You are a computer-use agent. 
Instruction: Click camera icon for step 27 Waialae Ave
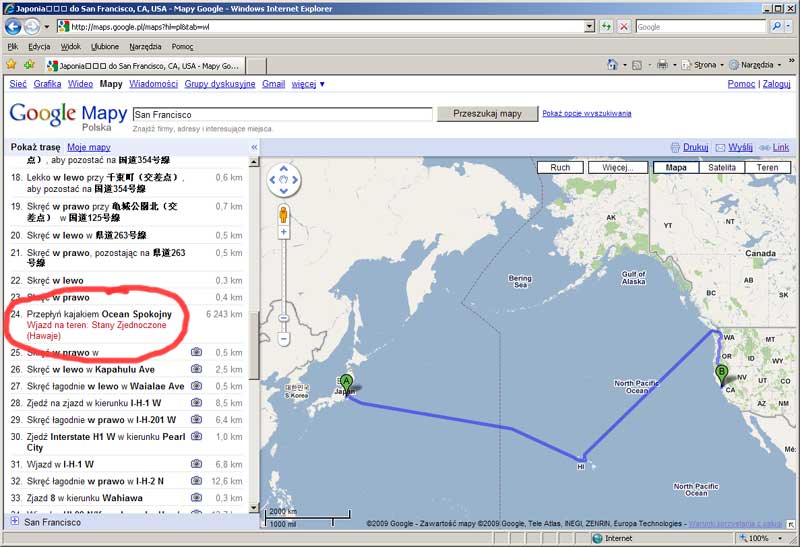[x=196, y=386]
